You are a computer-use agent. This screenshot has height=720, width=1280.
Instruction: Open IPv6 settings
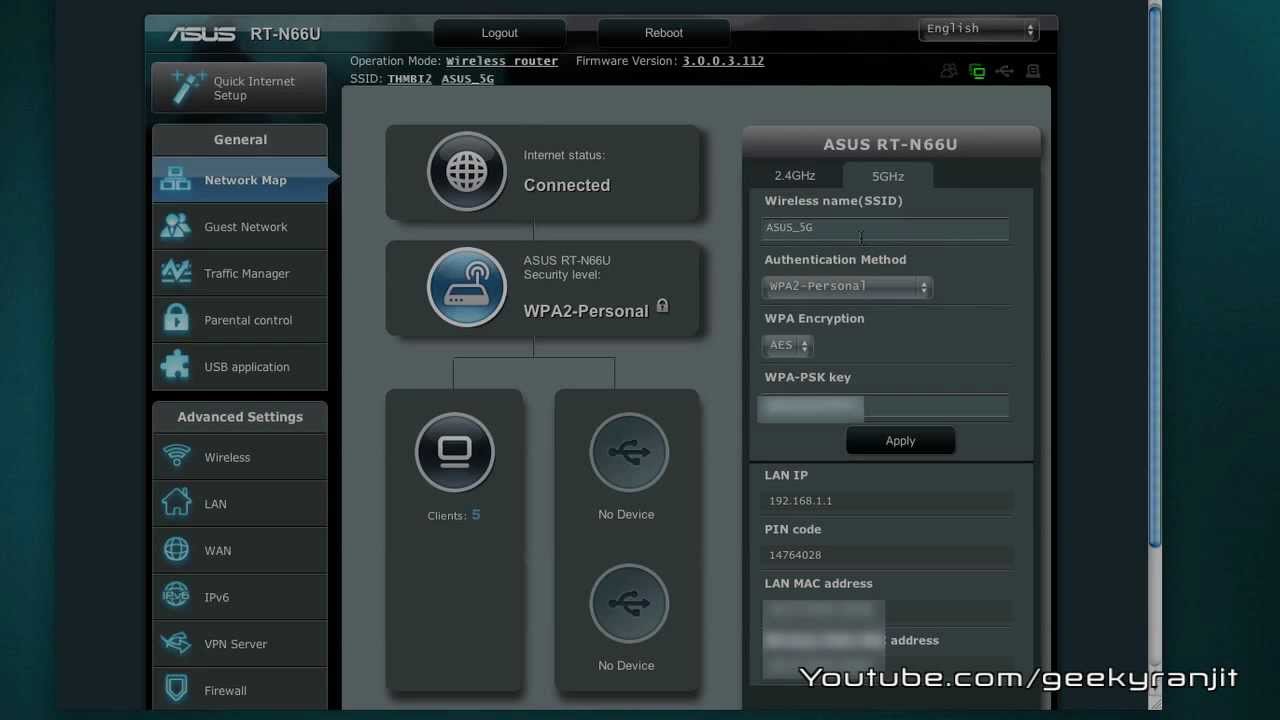click(x=240, y=597)
